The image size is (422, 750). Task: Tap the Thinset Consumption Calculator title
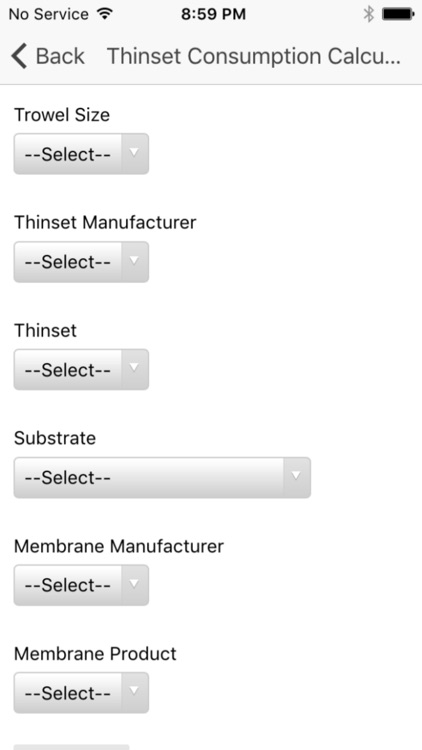tap(254, 56)
